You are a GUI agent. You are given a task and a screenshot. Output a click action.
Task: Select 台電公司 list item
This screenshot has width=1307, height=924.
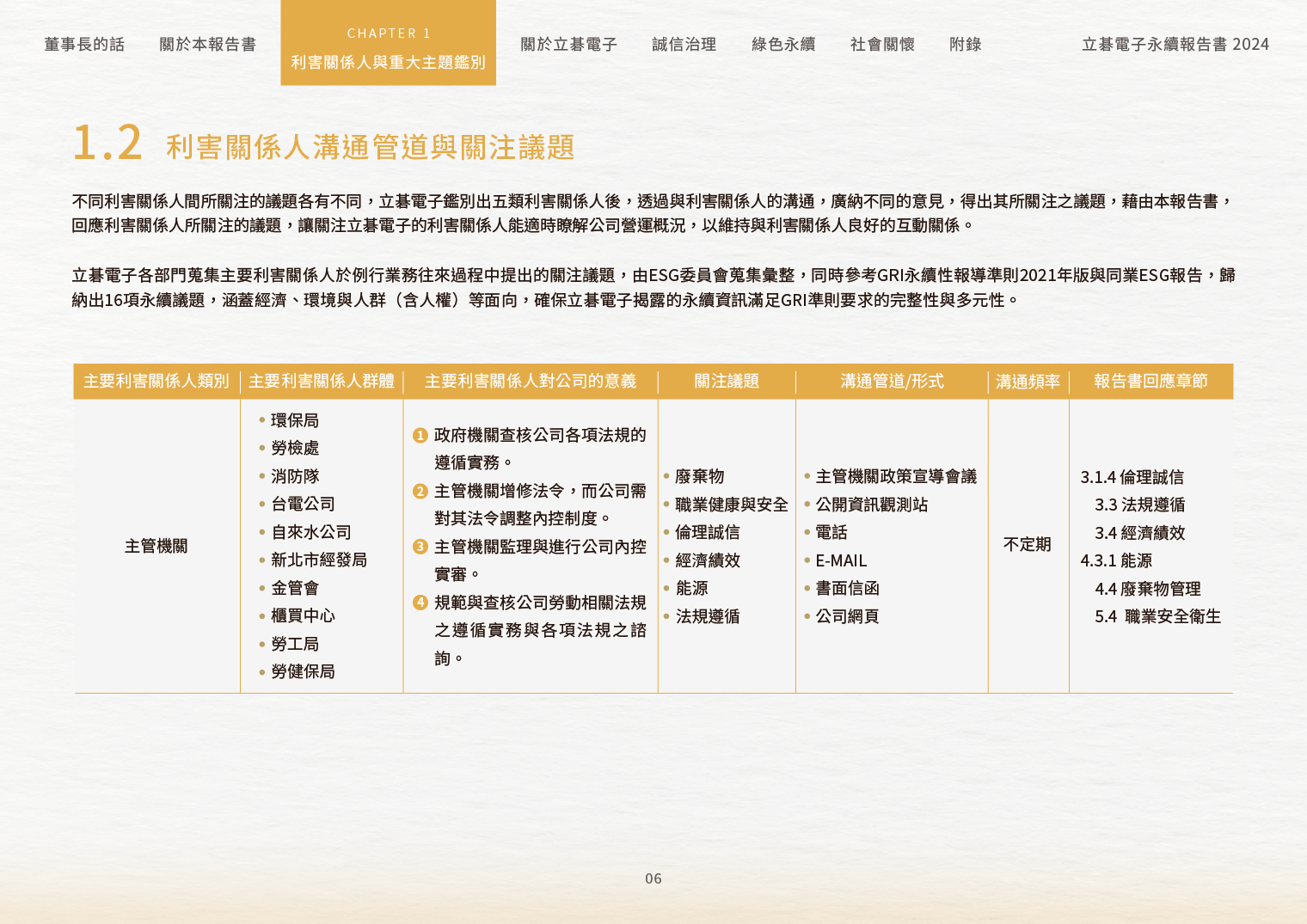point(303,504)
